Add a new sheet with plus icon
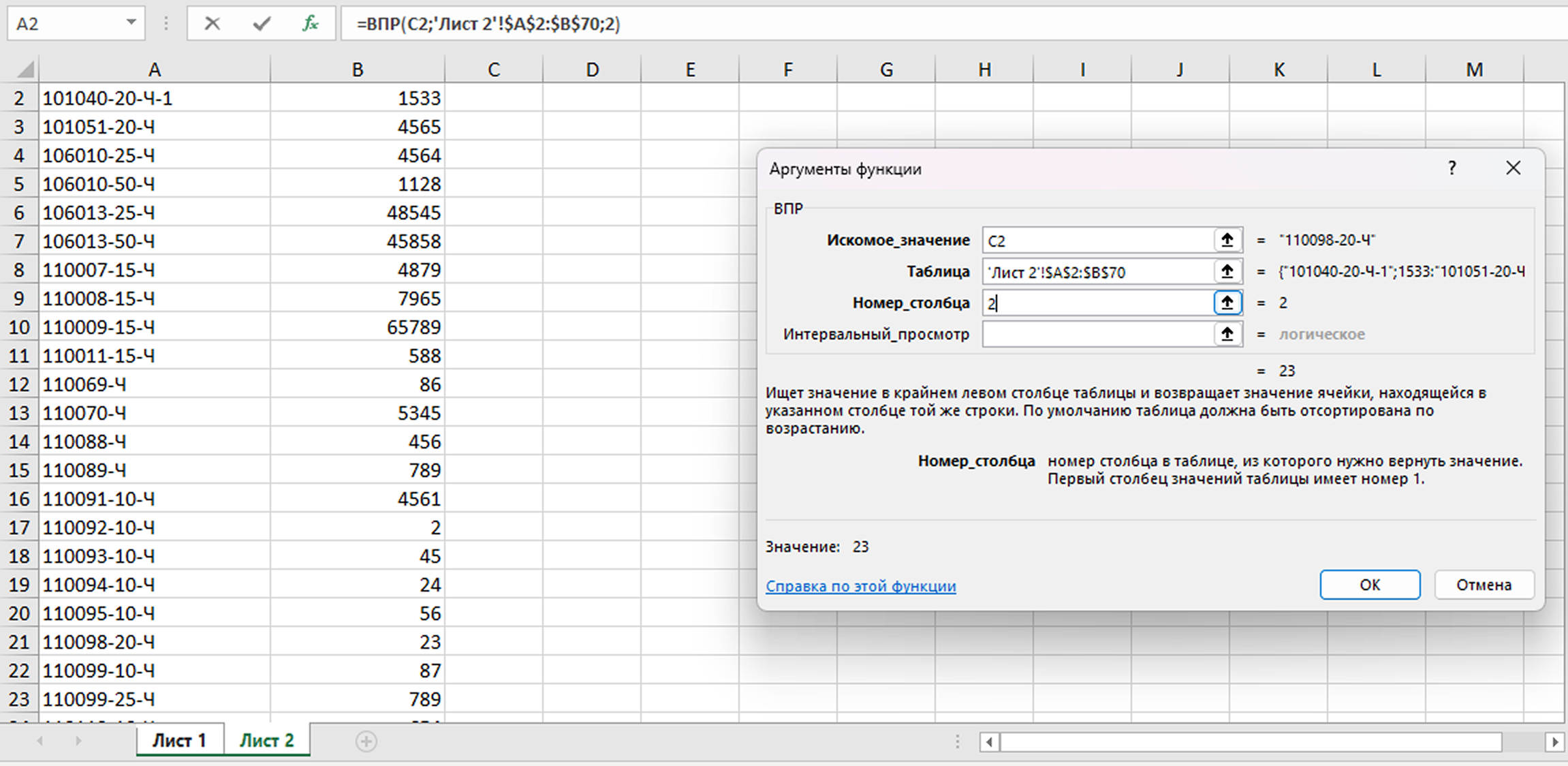Viewport: 1568px width, 766px height. (366, 741)
